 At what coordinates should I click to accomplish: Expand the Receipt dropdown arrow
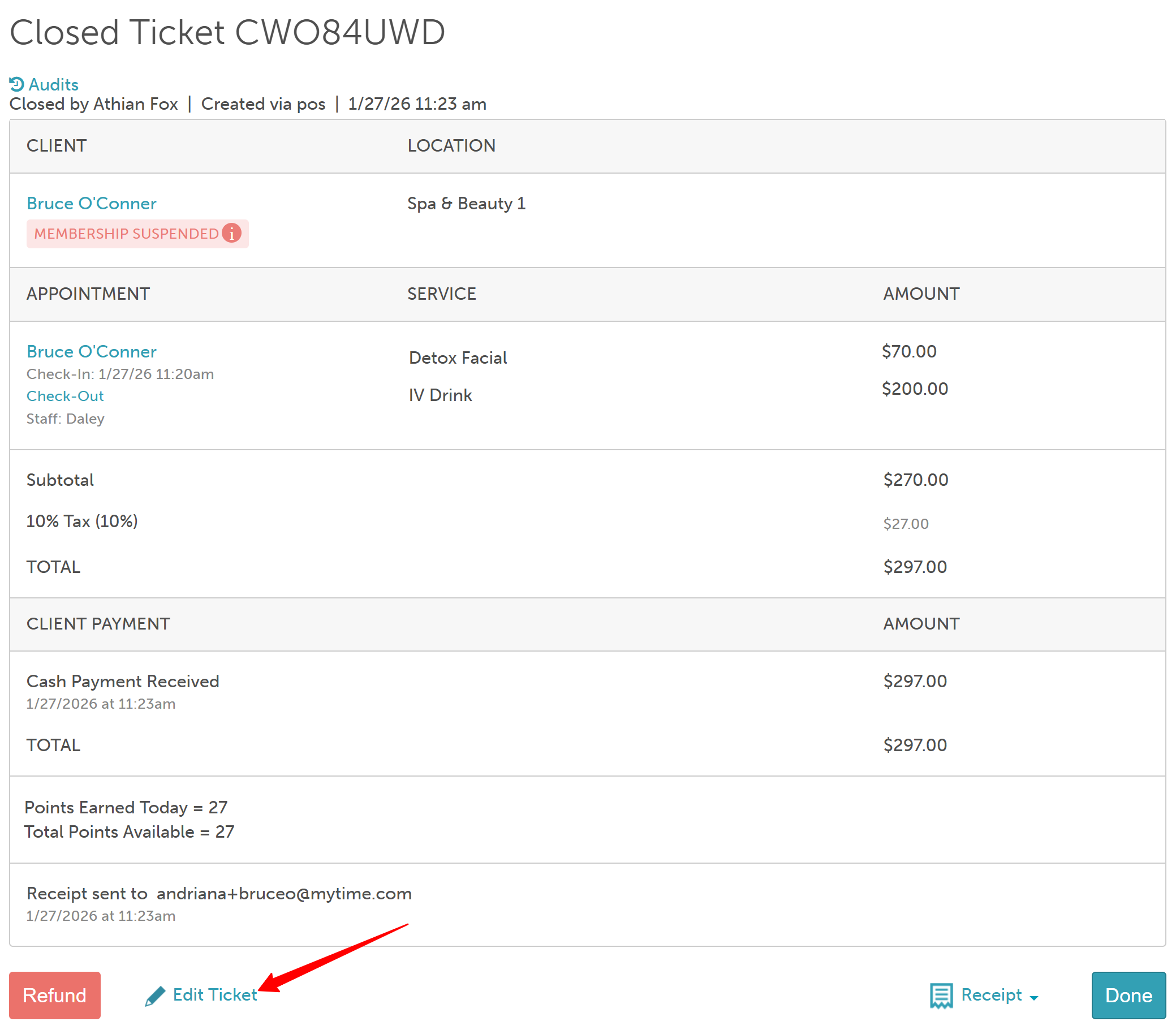tap(1034, 998)
